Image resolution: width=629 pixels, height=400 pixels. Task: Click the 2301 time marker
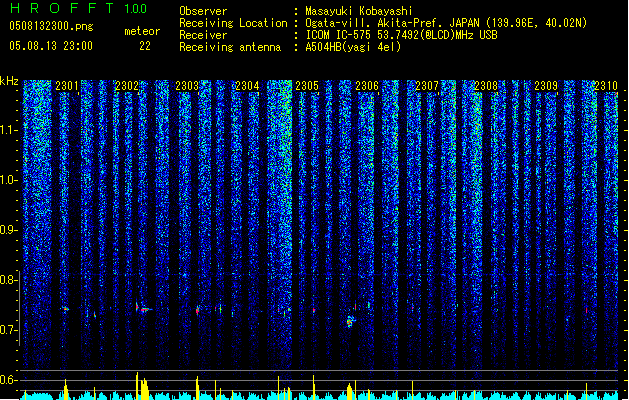click(67, 86)
